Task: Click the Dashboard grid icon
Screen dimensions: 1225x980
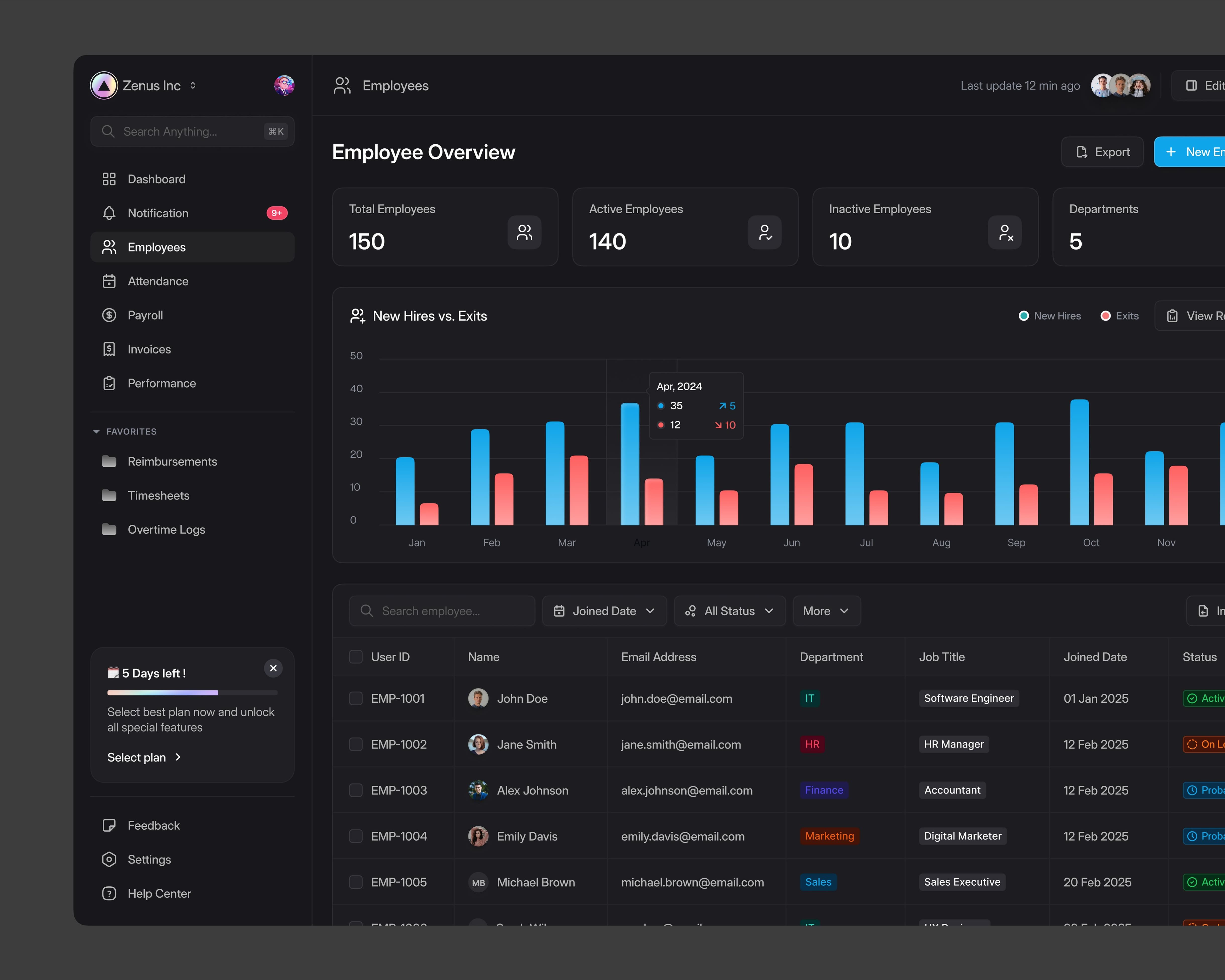Action: [109, 179]
